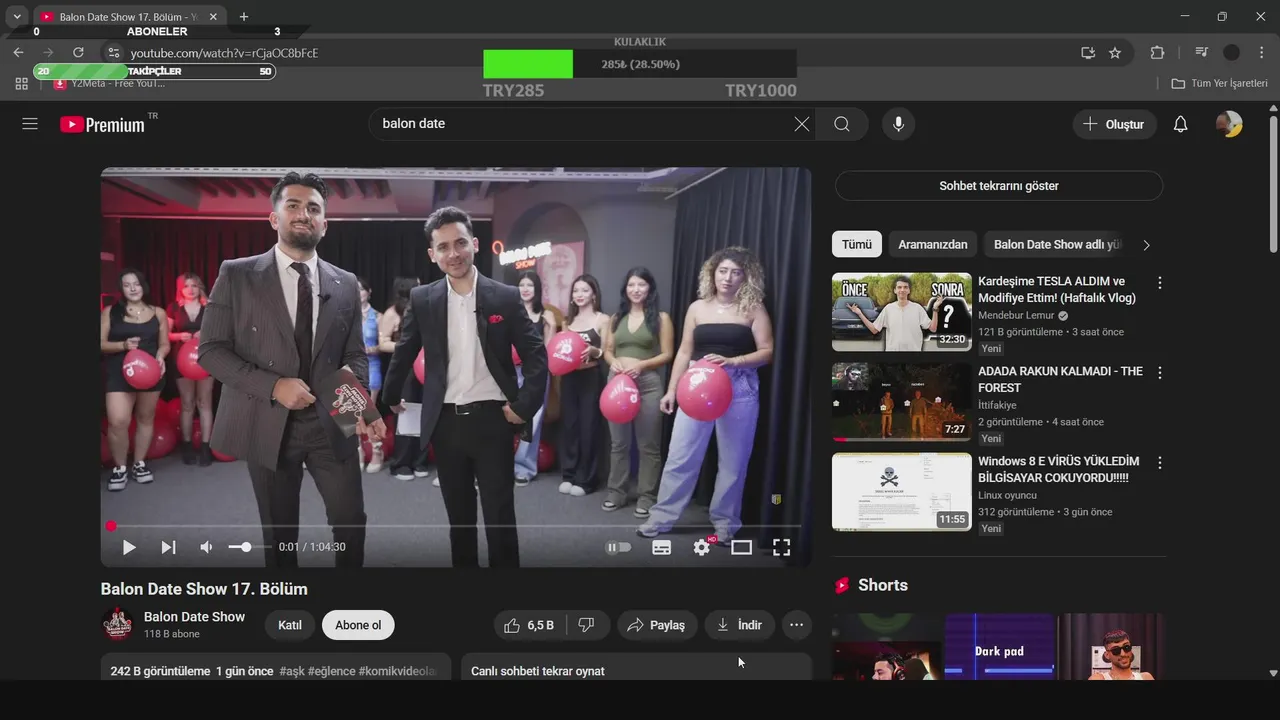1280x720 pixels.
Task: Open Balon Date Show channel name link
Action: tap(194, 617)
